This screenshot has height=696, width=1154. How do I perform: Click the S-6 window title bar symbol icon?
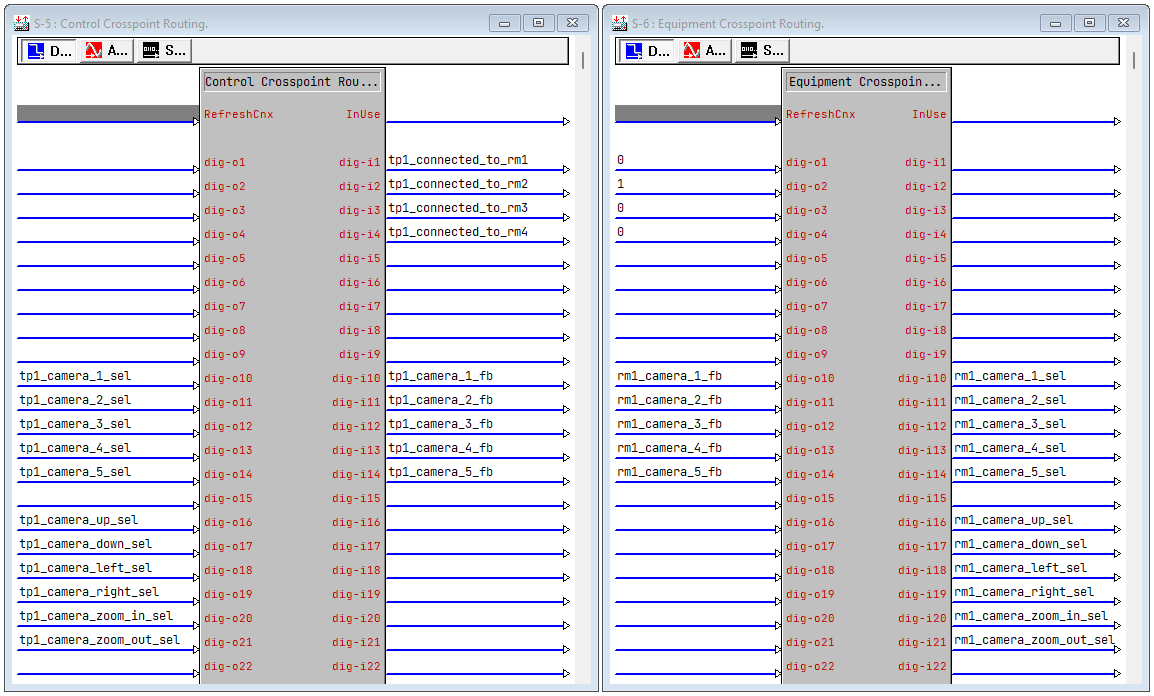[x=619, y=23]
